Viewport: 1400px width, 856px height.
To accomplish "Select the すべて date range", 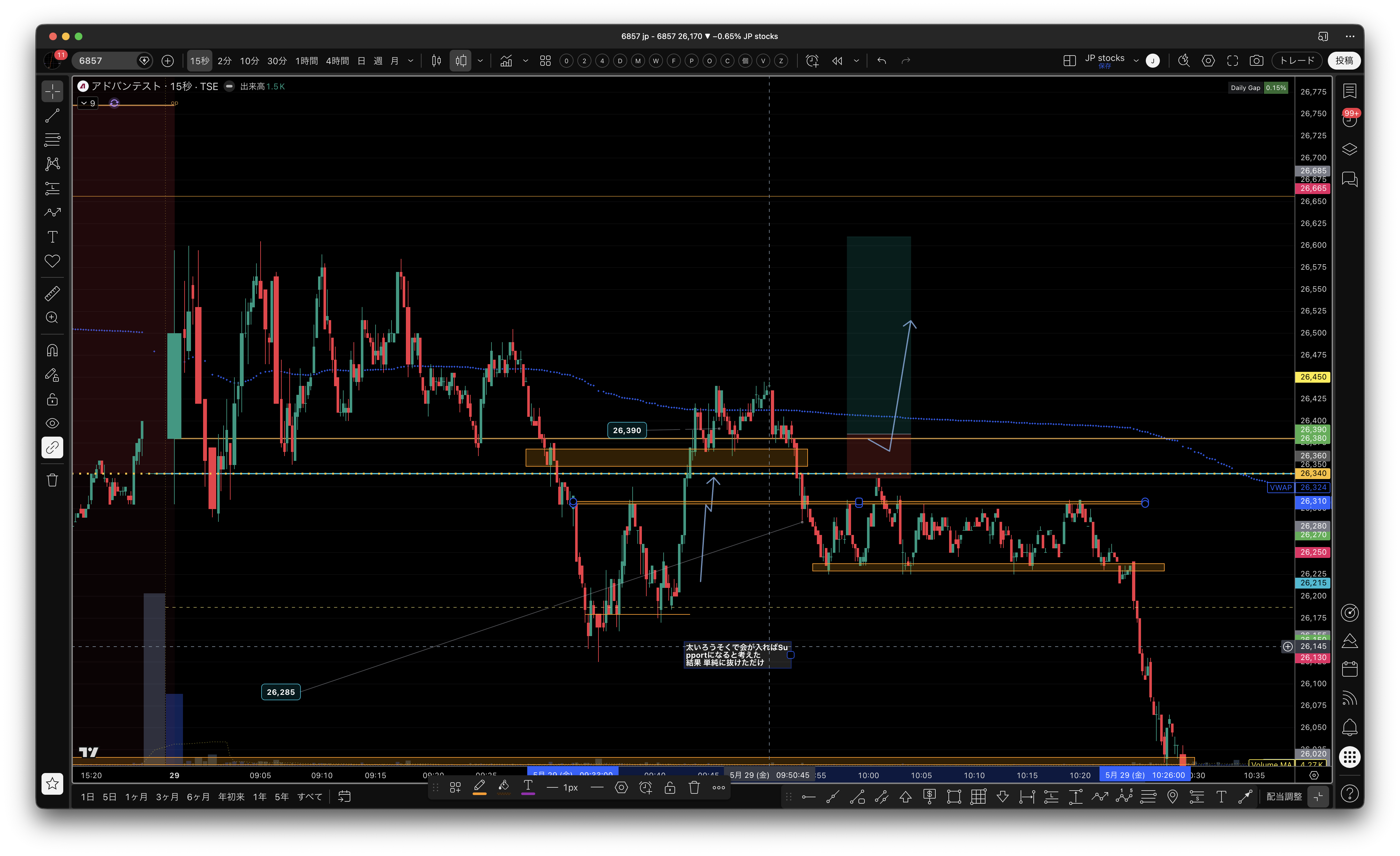I will click(x=310, y=797).
